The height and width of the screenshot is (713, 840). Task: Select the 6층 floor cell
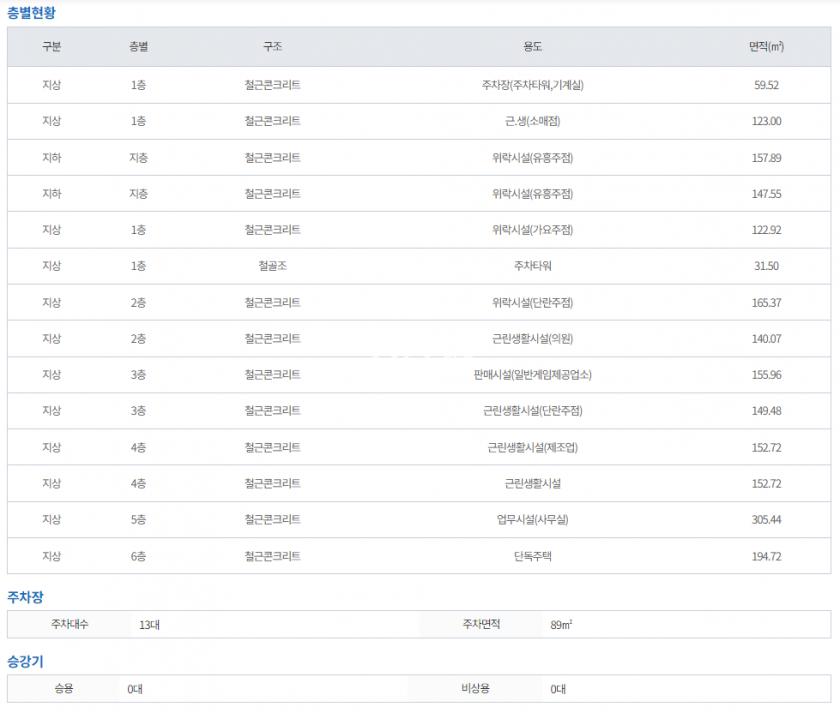(x=139, y=556)
